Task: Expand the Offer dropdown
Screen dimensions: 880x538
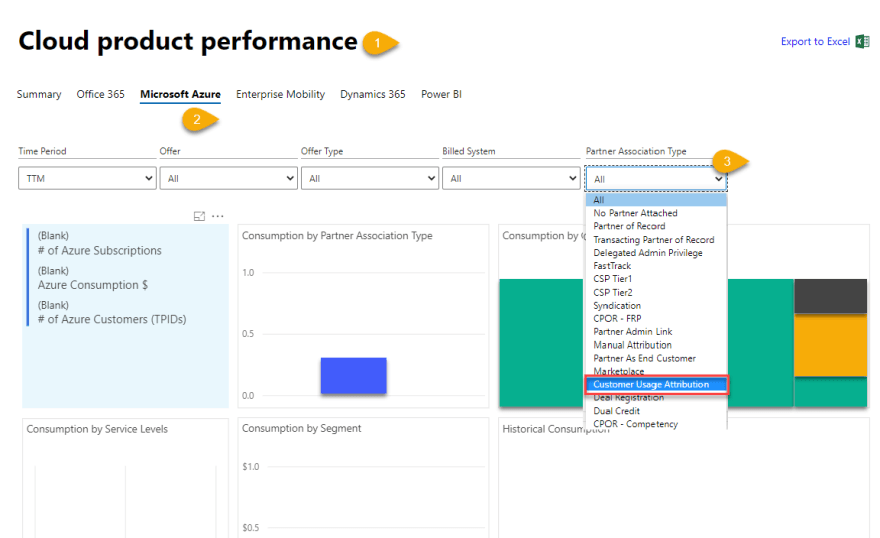Action: (x=228, y=178)
